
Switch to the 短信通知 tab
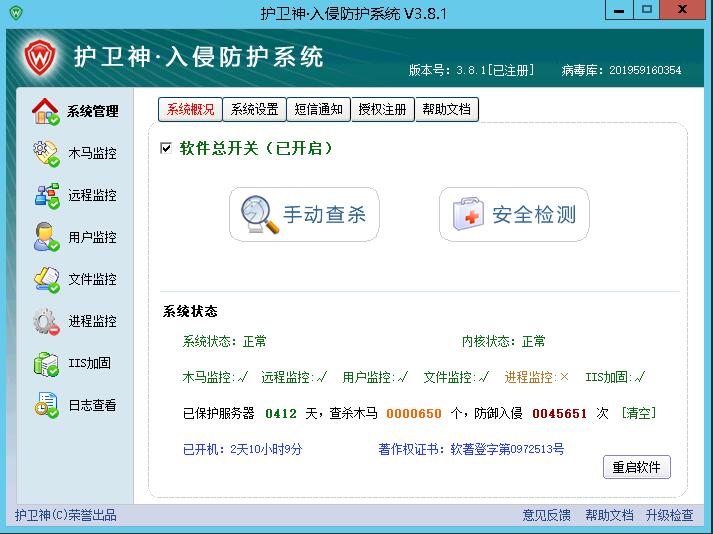318,110
